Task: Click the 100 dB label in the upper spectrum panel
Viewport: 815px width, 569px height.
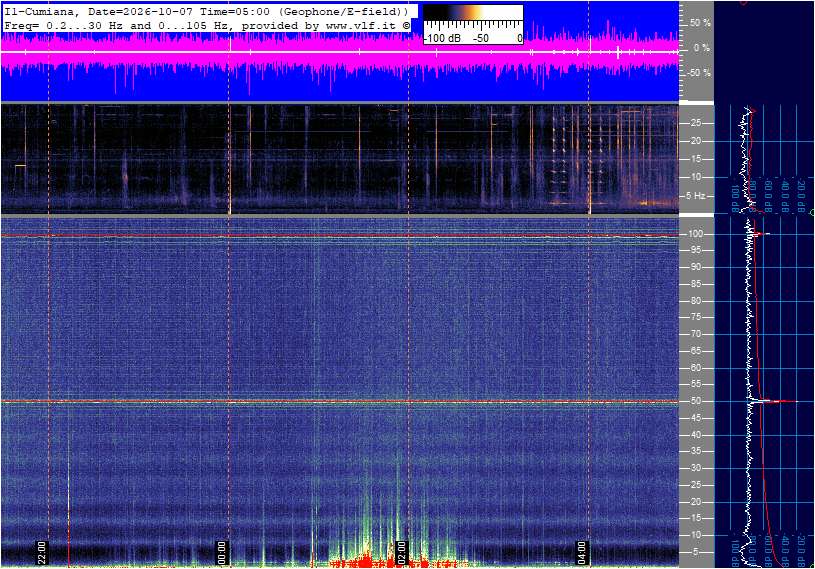Action: pyautogui.click(x=735, y=198)
